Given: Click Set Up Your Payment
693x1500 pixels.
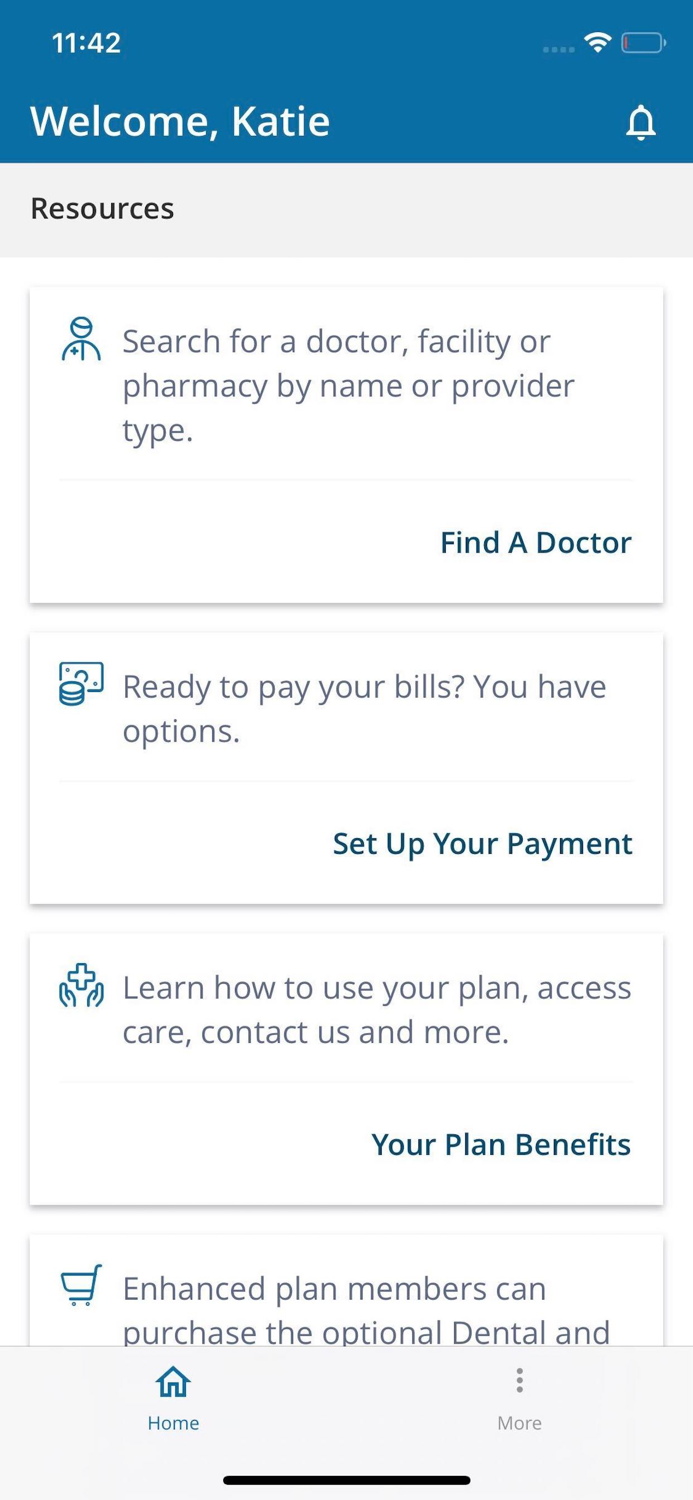Looking at the screenshot, I should [x=483, y=843].
